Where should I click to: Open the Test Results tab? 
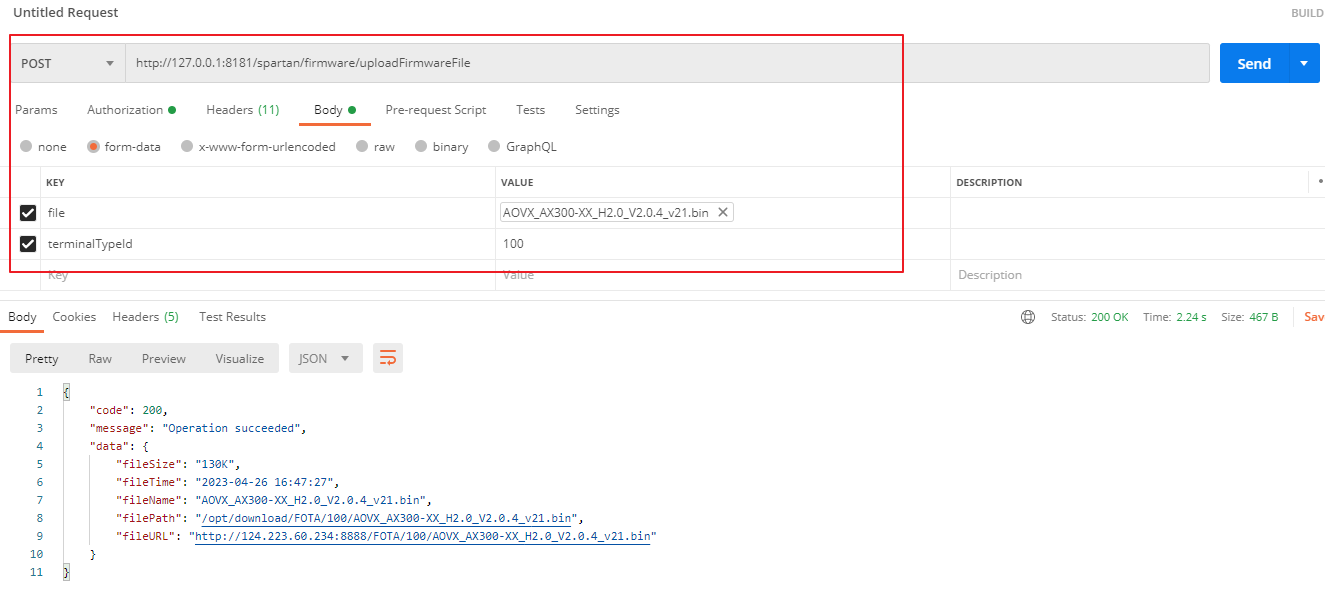click(x=232, y=317)
